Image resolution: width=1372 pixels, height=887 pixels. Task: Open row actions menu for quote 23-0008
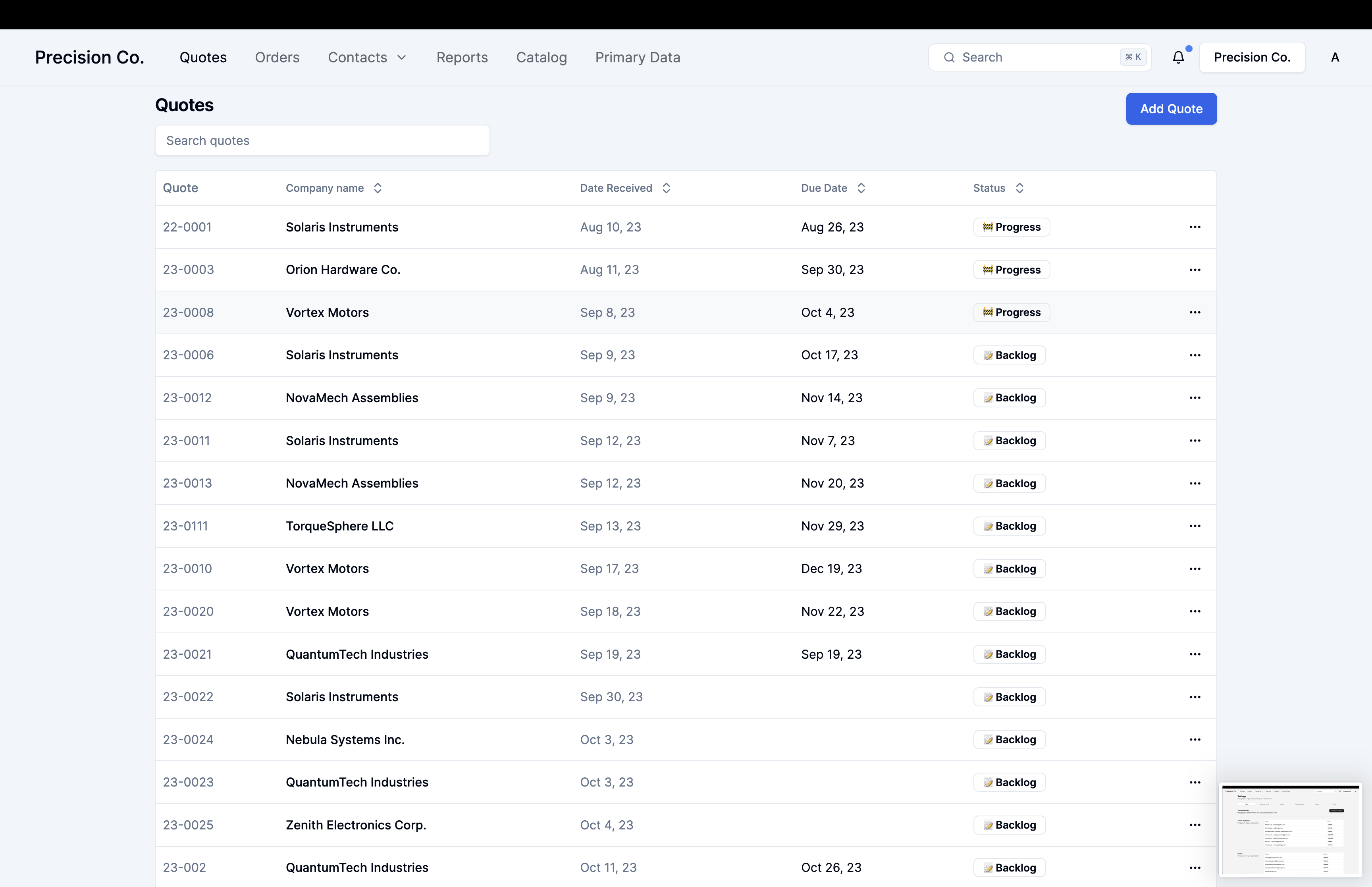point(1195,312)
